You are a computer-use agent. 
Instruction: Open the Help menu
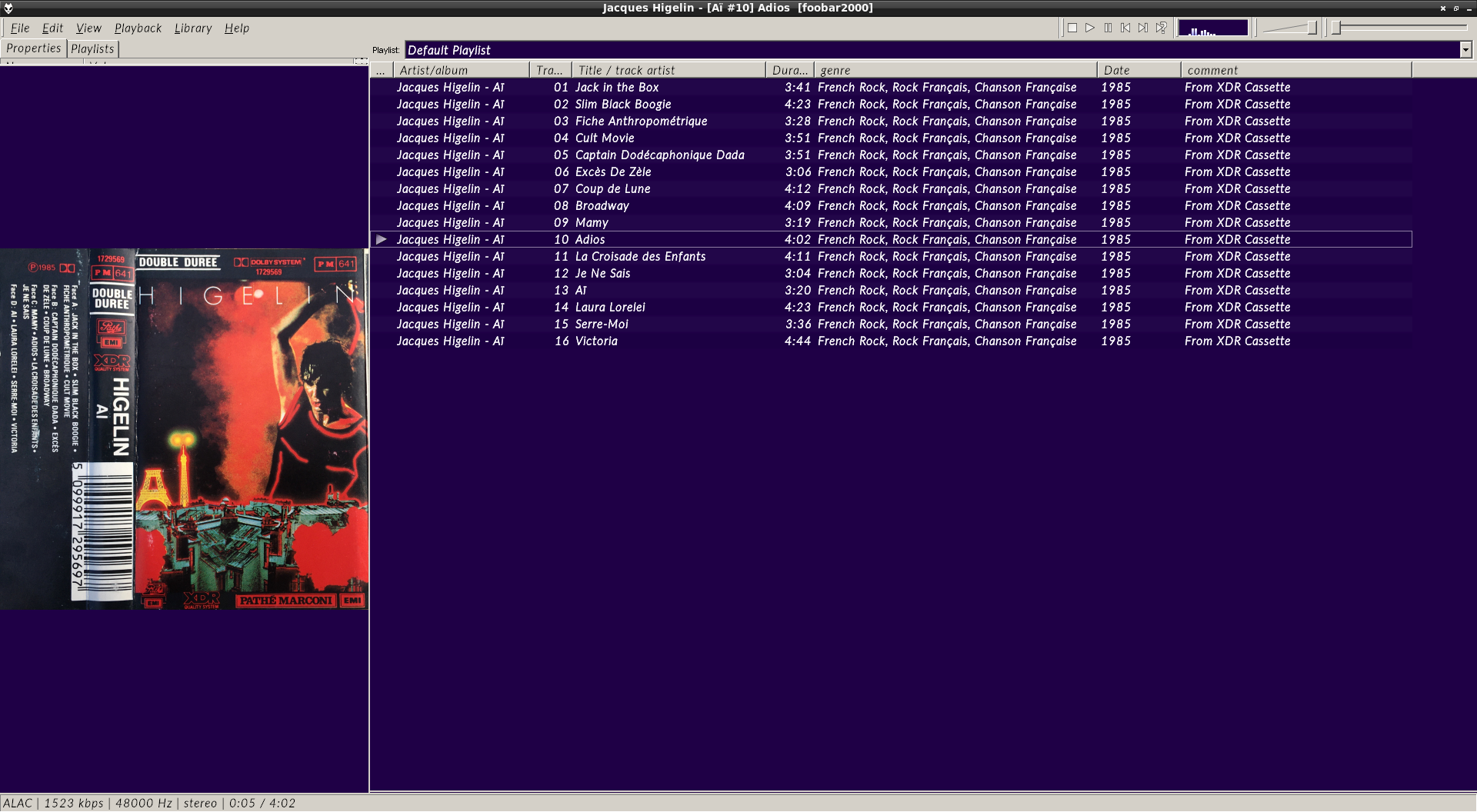pyautogui.click(x=237, y=28)
